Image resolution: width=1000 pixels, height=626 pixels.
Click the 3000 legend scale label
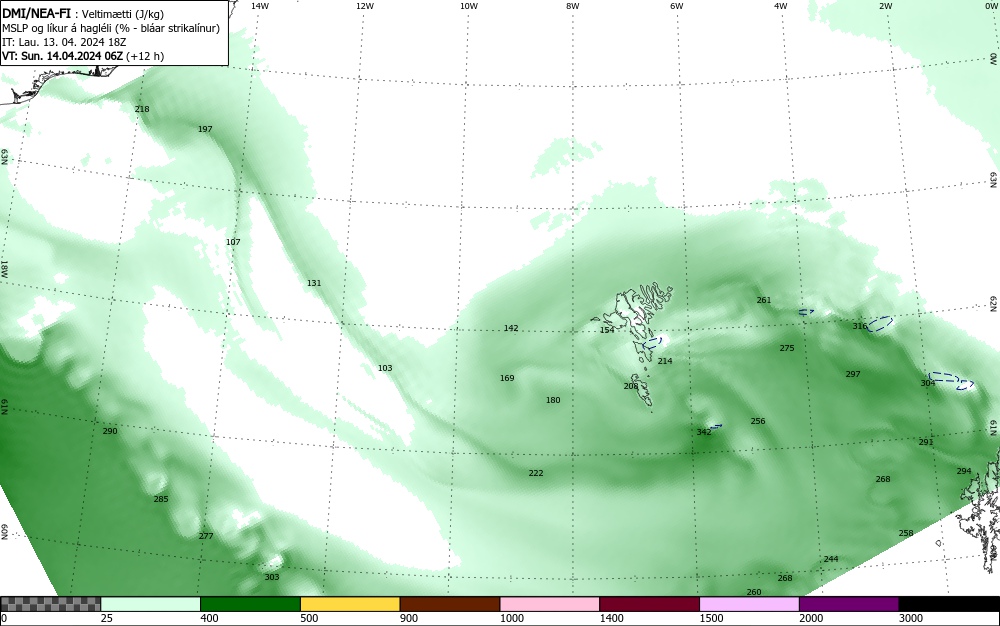[x=911, y=618]
